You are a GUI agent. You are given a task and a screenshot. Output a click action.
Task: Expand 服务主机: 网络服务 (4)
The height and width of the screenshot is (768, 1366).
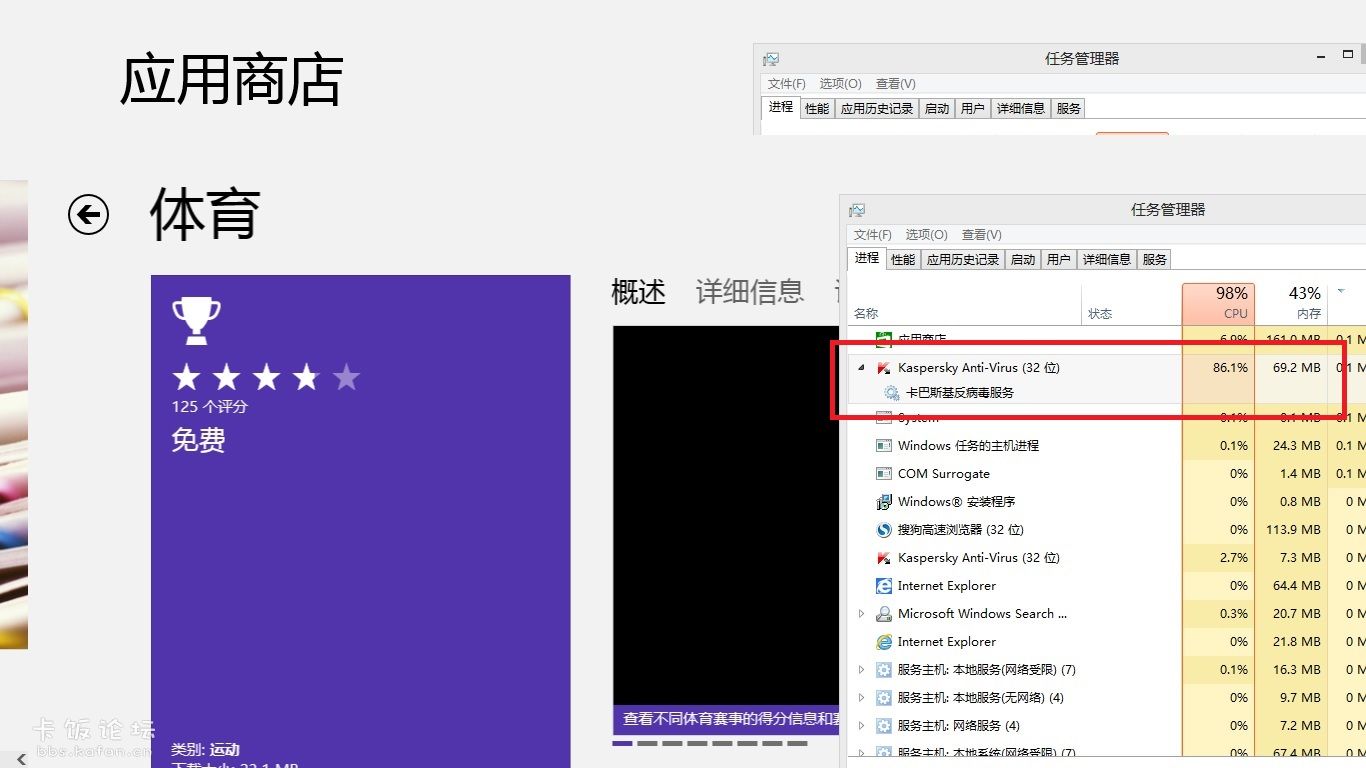click(861, 726)
